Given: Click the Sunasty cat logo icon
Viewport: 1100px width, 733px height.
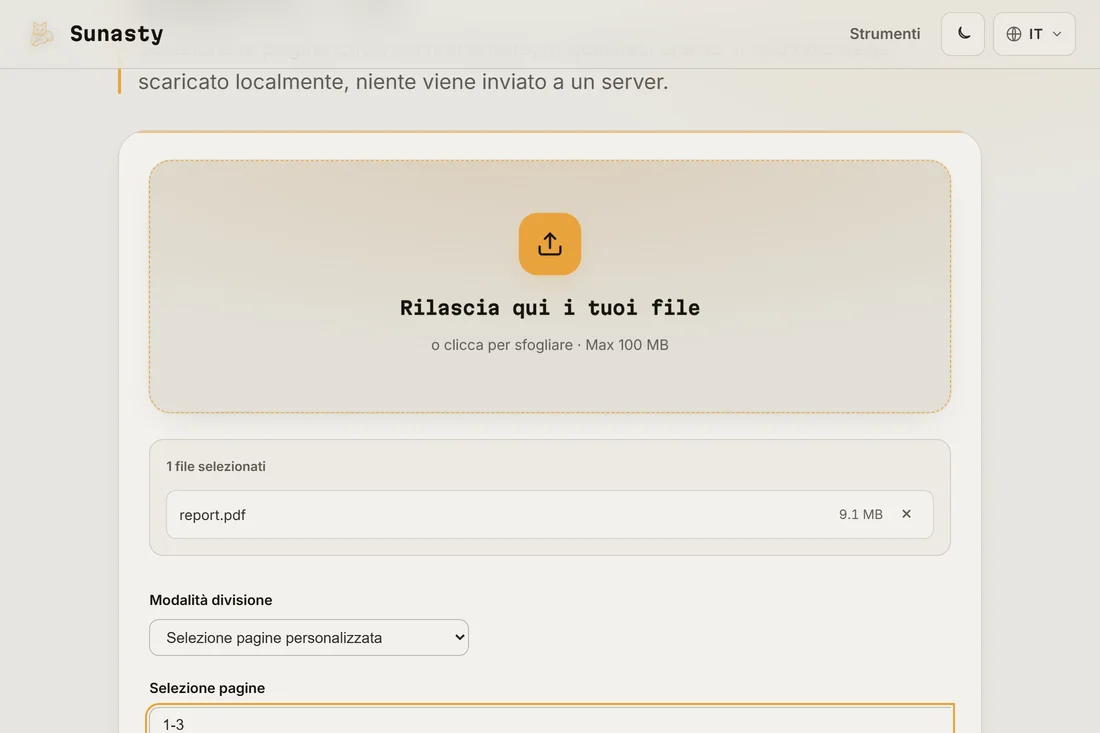Looking at the screenshot, I should 41,34.
